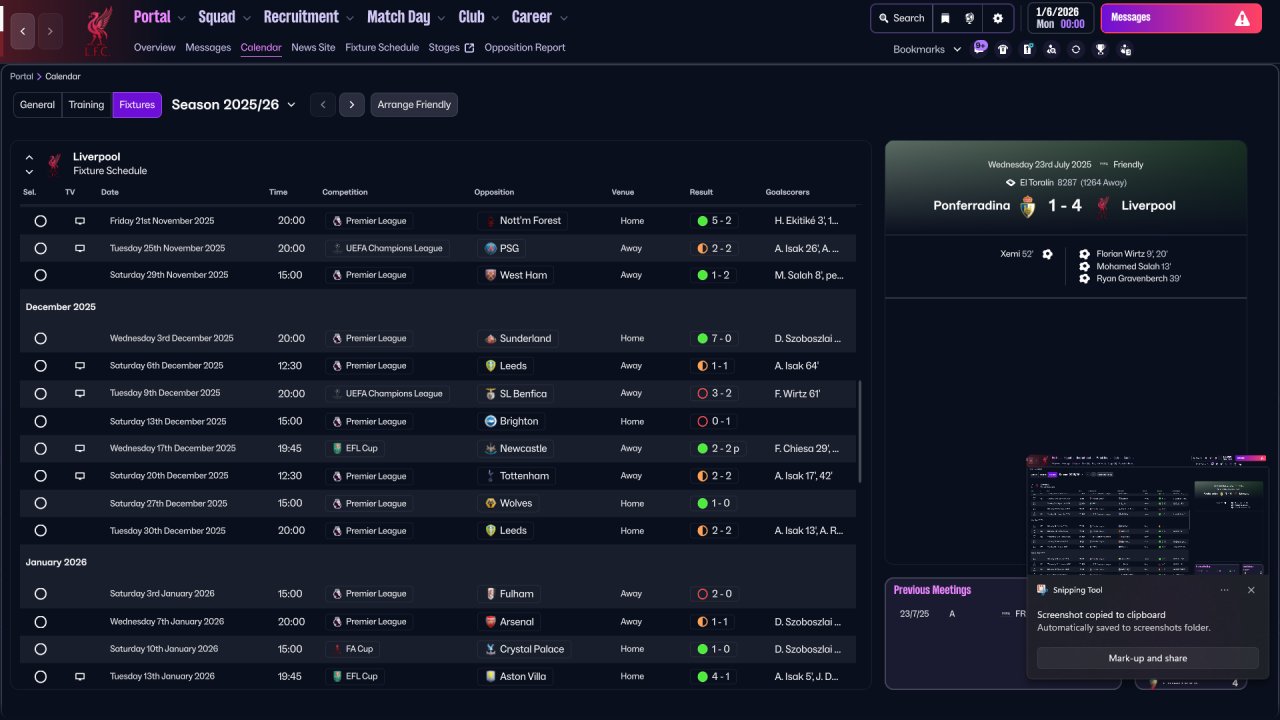The height and width of the screenshot is (720, 1280).
Task: Go to next season arrow
Action: coord(351,105)
